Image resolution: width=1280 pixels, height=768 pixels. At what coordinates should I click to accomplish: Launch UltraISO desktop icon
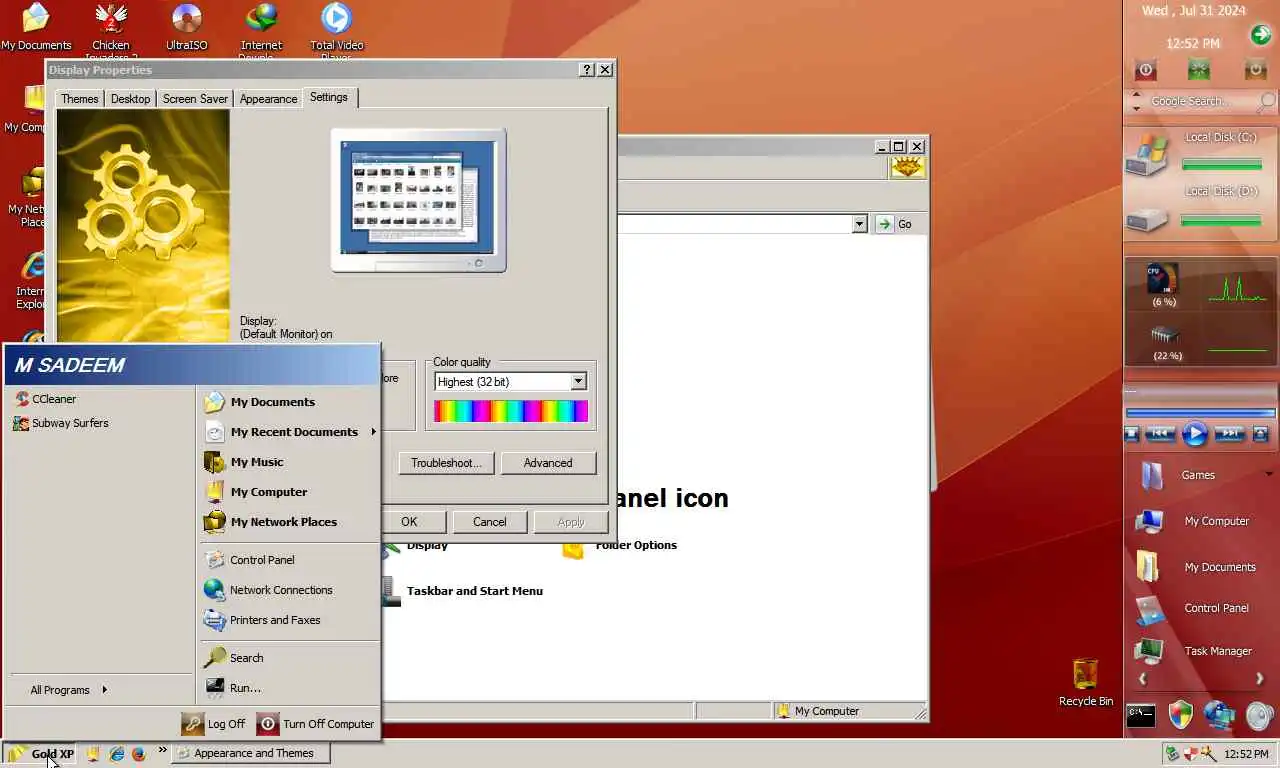[187, 28]
